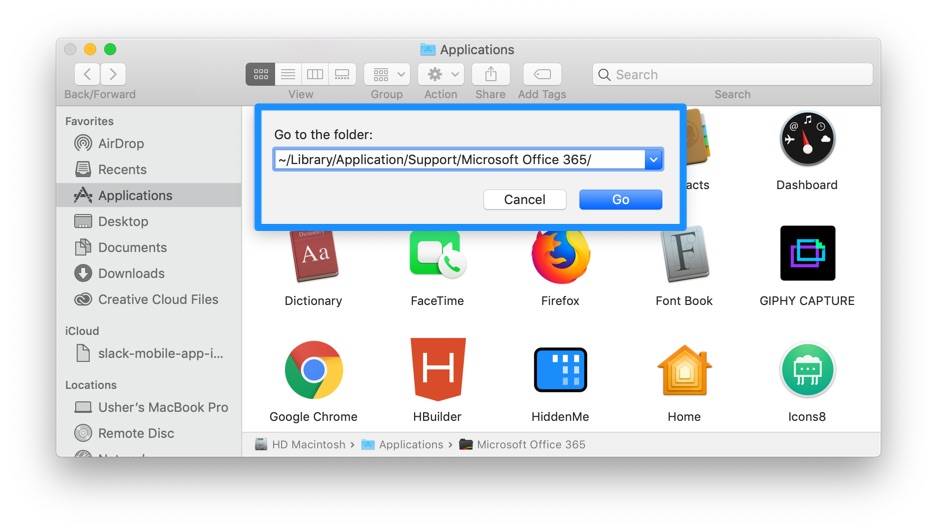The image size is (937, 531).
Task: Open the Action gear menu
Action: point(441,74)
